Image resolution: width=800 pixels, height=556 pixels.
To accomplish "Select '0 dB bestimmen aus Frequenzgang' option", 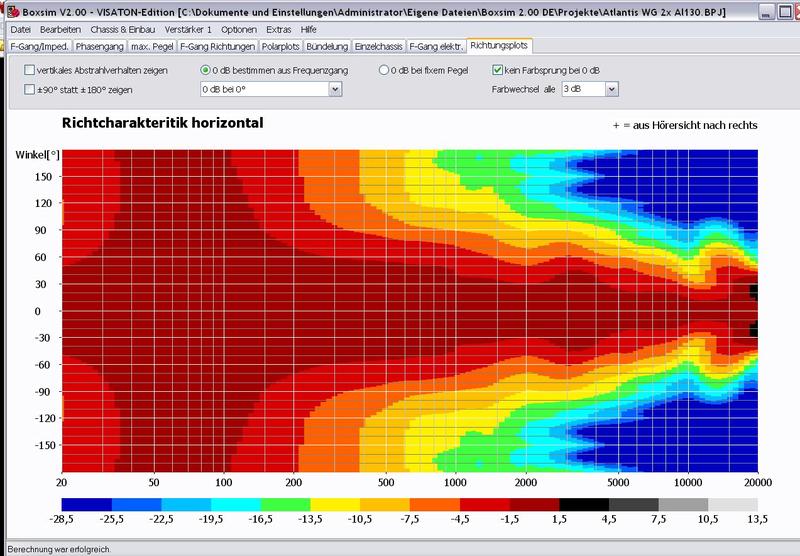I will (x=205, y=71).
